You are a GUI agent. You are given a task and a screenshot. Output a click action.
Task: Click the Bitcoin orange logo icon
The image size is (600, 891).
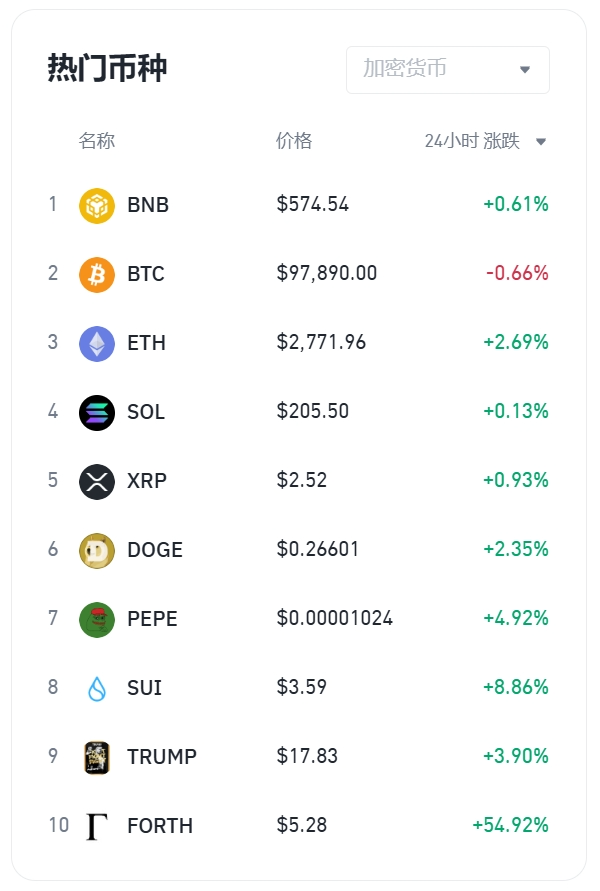[x=97, y=274]
